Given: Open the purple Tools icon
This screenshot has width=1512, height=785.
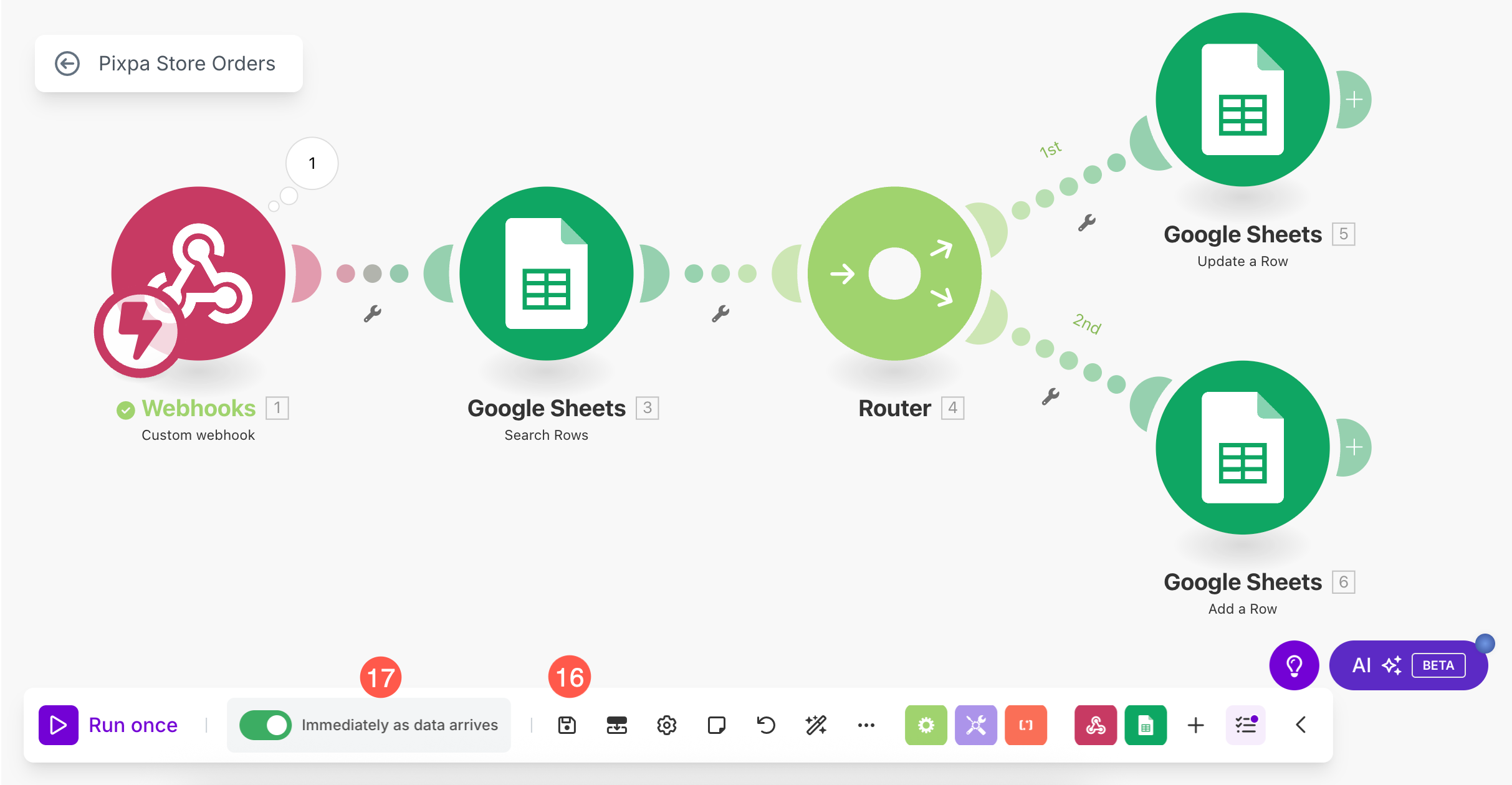Looking at the screenshot, I should tap(976, 725).
